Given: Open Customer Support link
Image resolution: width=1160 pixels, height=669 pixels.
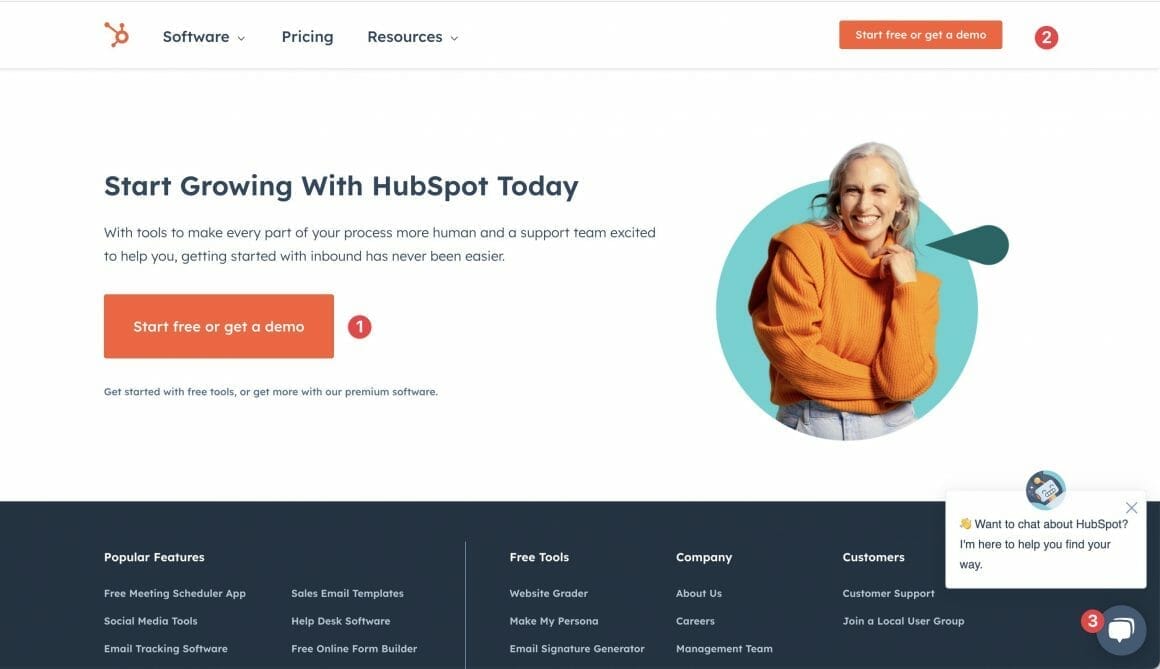Looking at the screenshot, I should [888, 594].
